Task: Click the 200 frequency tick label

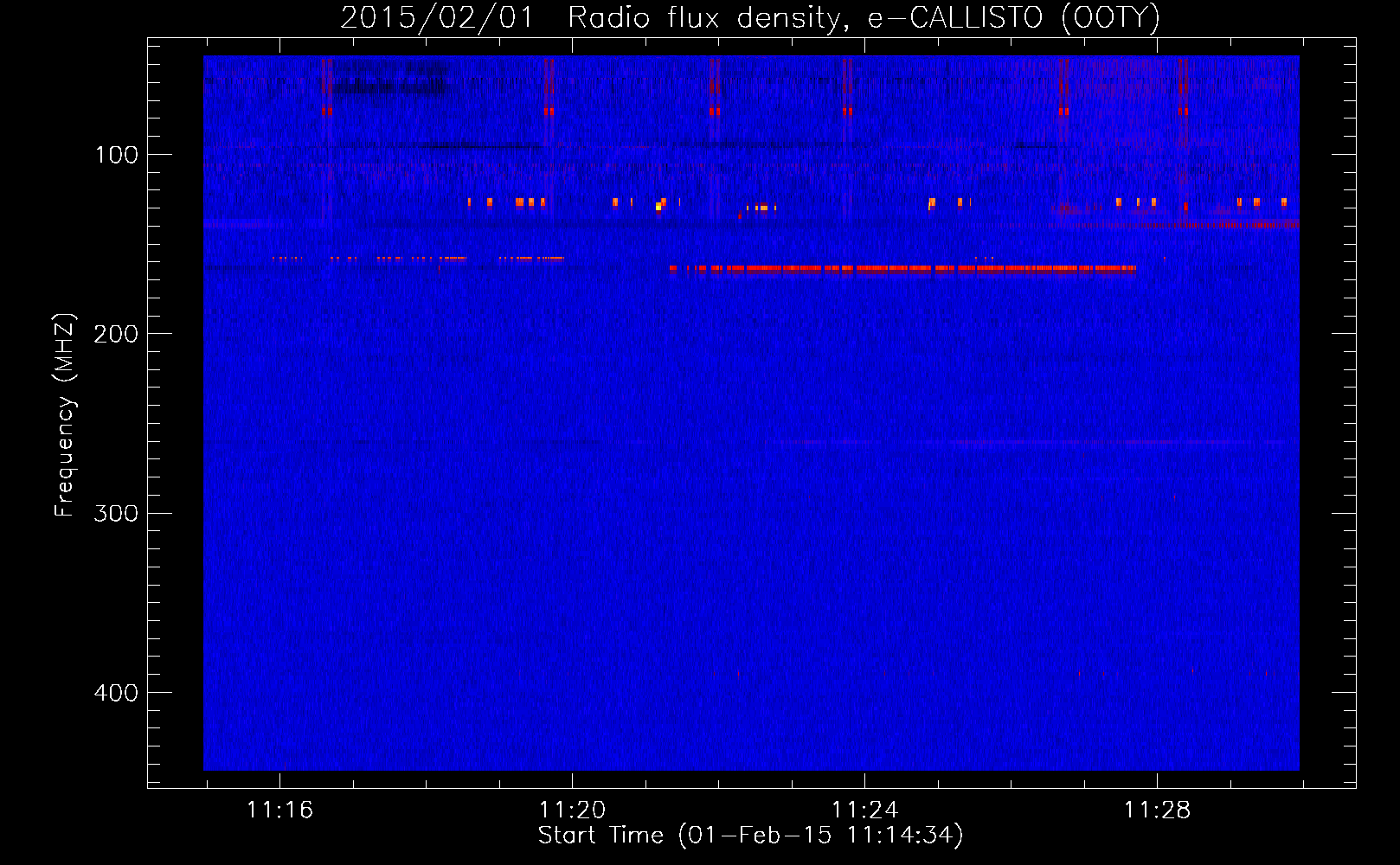Action: (x=116, y=334)
